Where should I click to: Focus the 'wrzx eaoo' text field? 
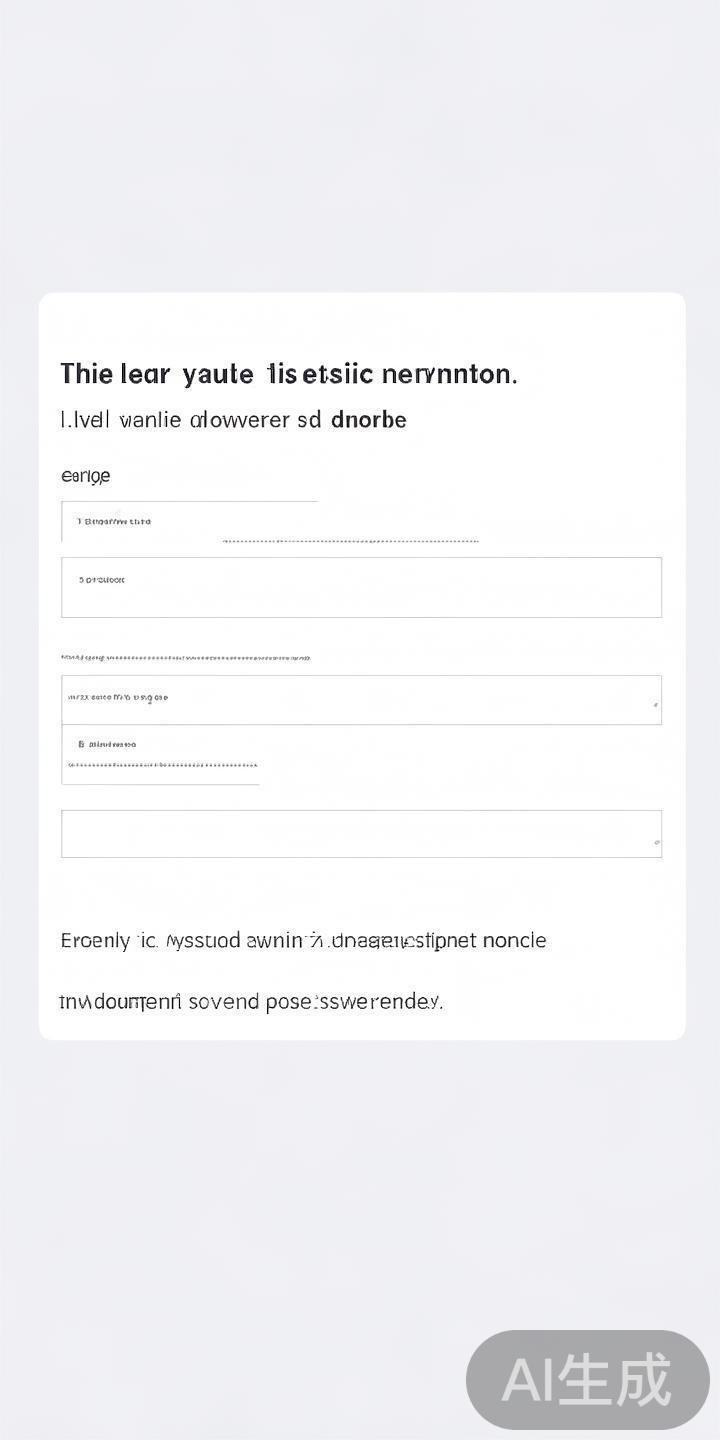tap(361, 700)
